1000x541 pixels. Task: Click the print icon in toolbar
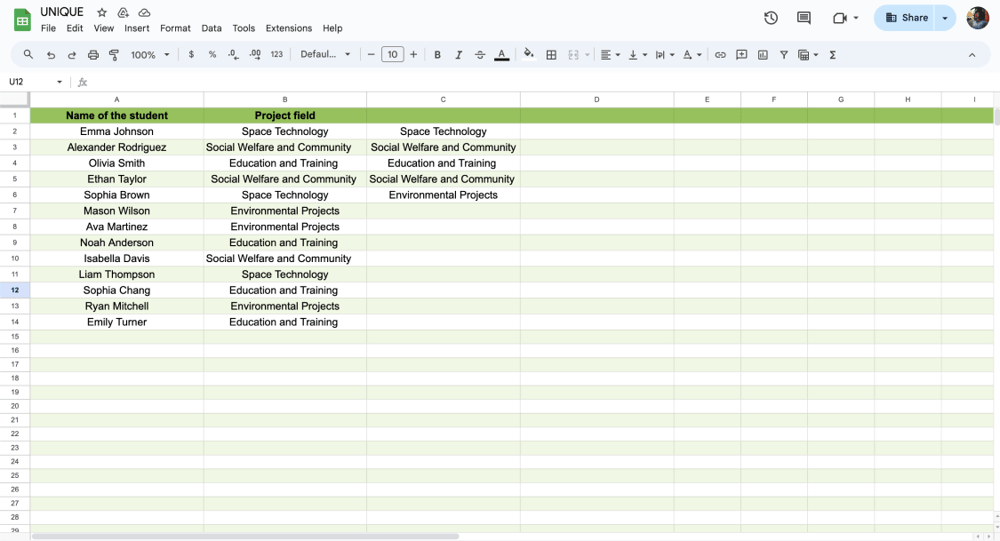tap(93, 55)
